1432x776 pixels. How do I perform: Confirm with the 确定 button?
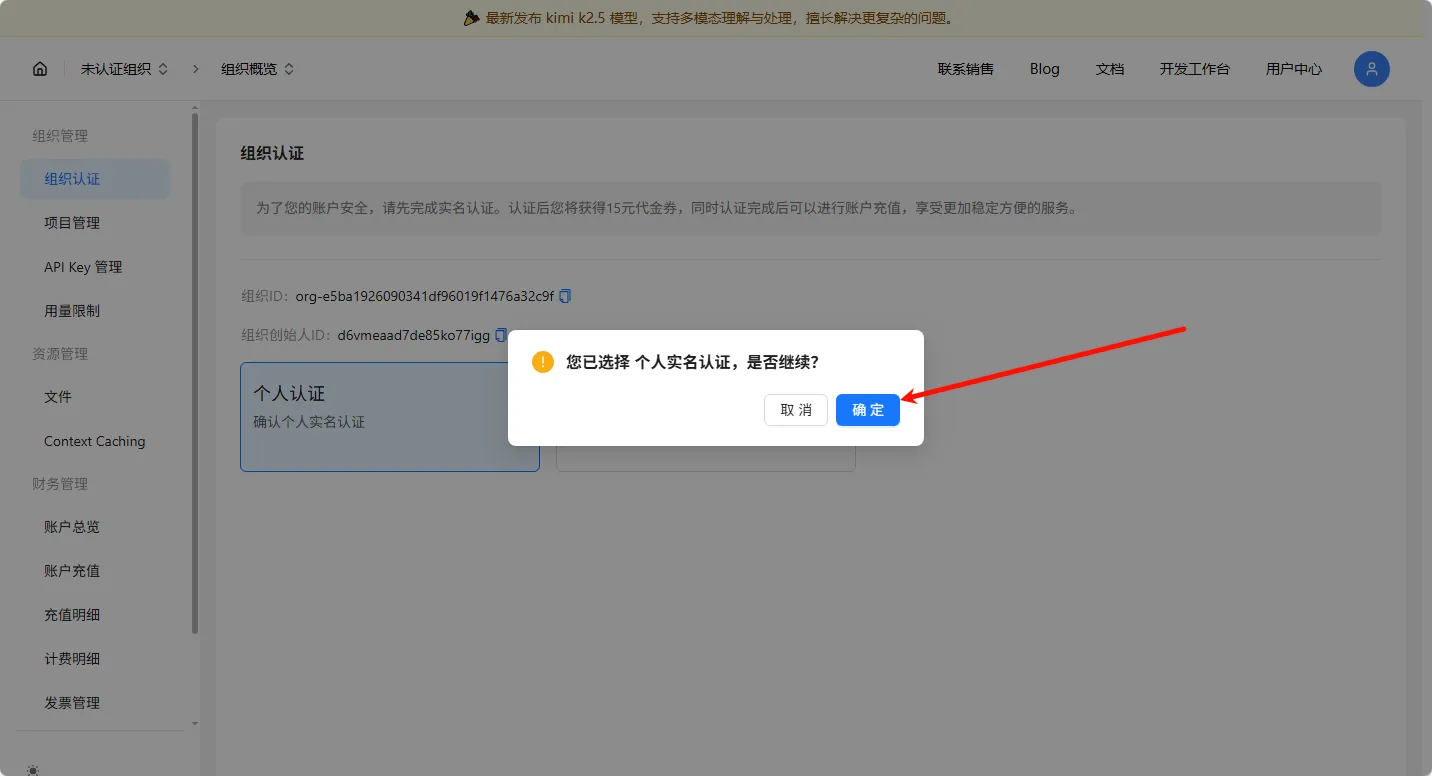tap(867, 410)
